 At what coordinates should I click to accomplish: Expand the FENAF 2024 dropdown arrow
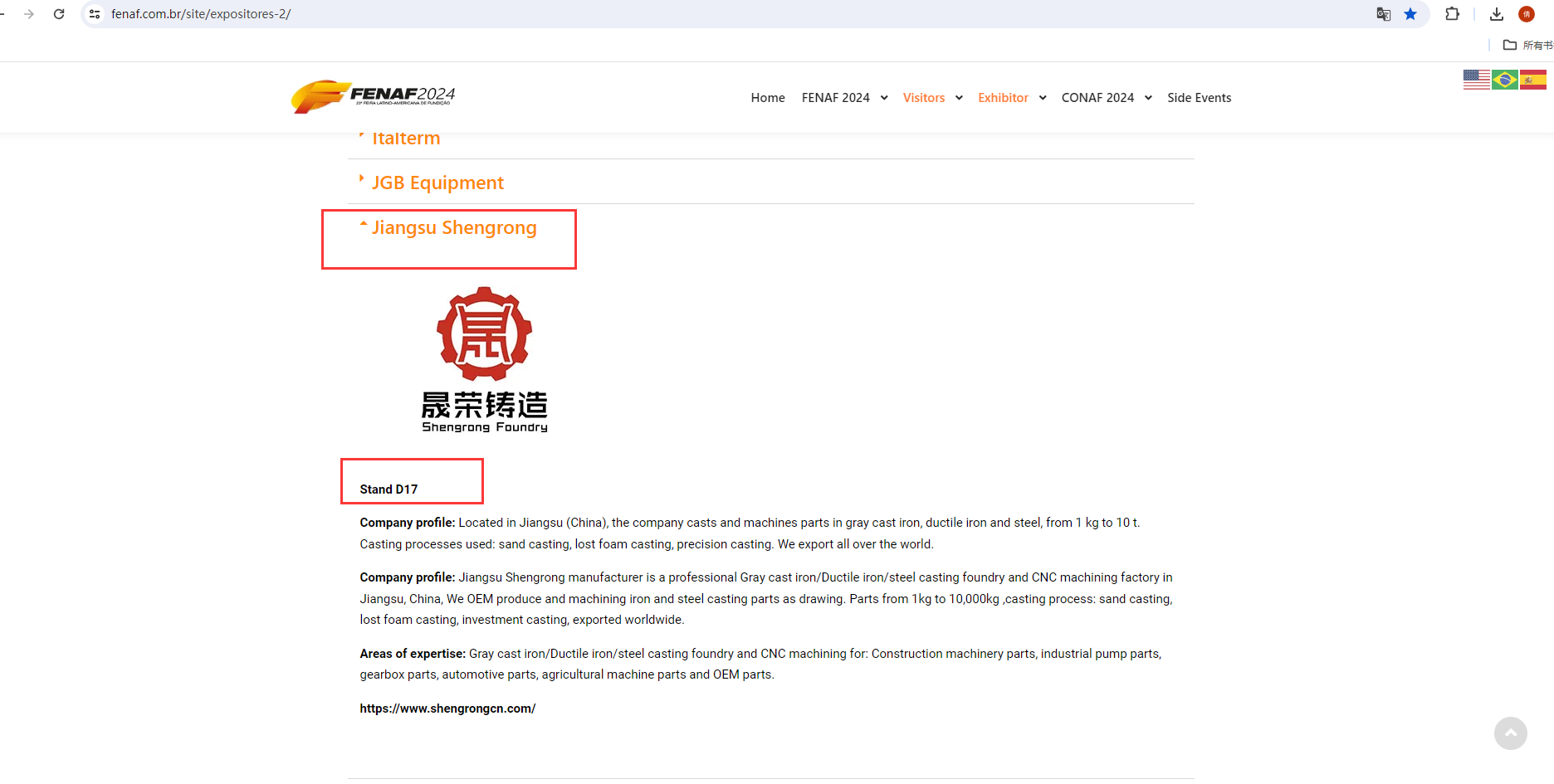[x=884, y=98]
